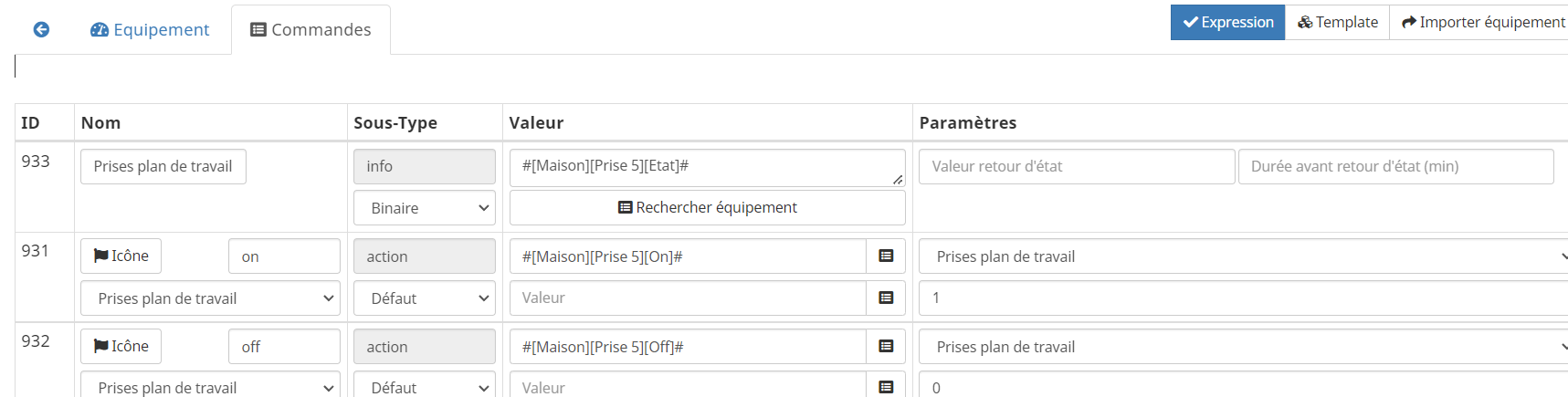
Task: Click Rechercher équipement button
Action: pos(707,207)
